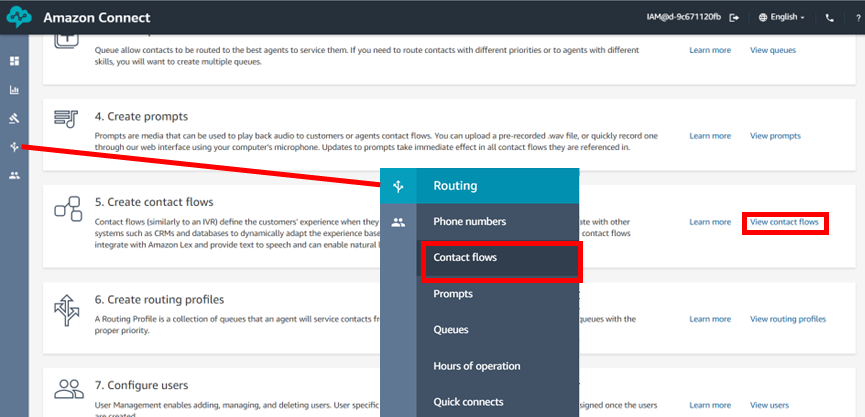Select Contact flows in Routing menu
Screen dimensions: 865x417
coord(465,258)
